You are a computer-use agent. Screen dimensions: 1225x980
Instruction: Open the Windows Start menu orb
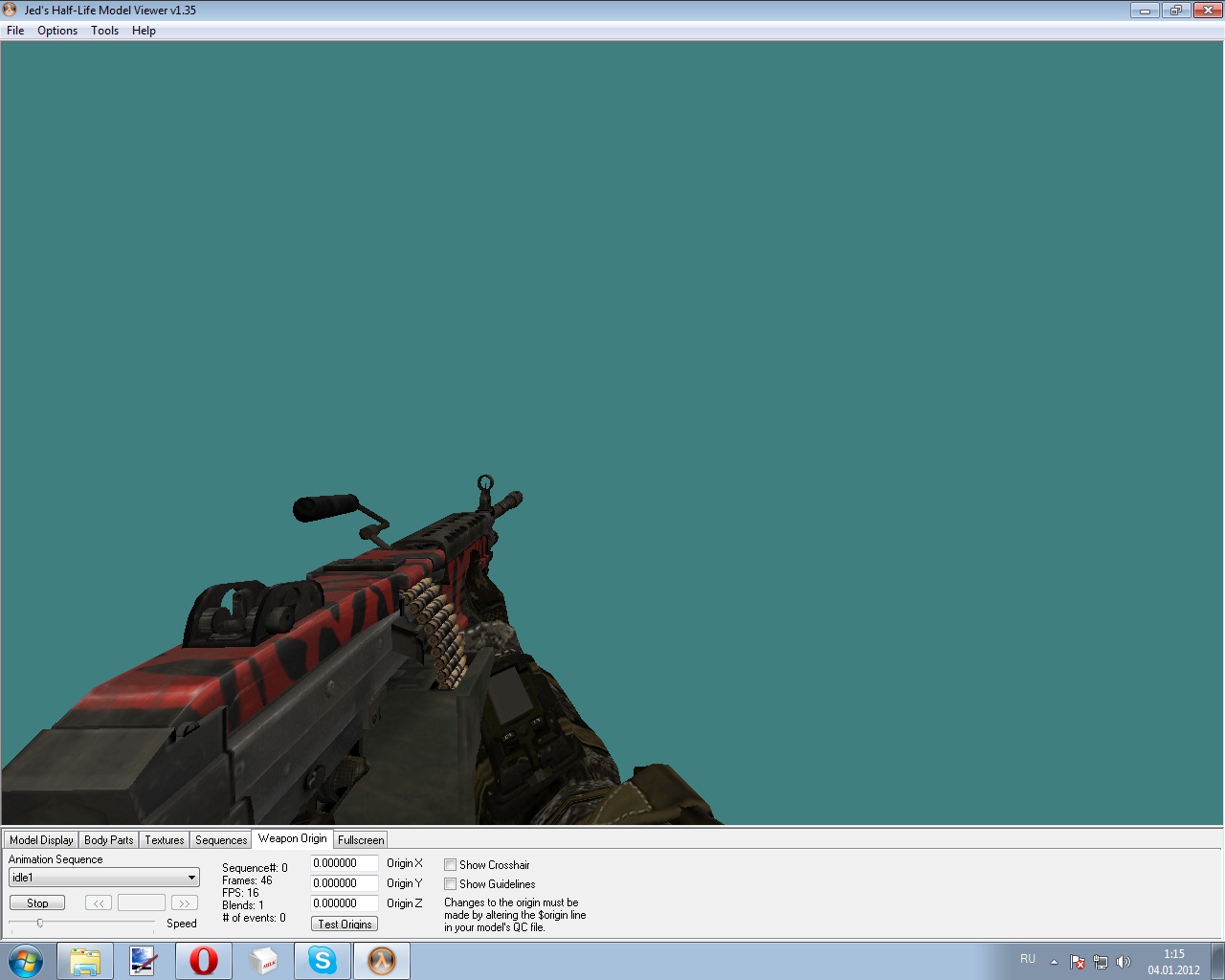coord(26,961)
